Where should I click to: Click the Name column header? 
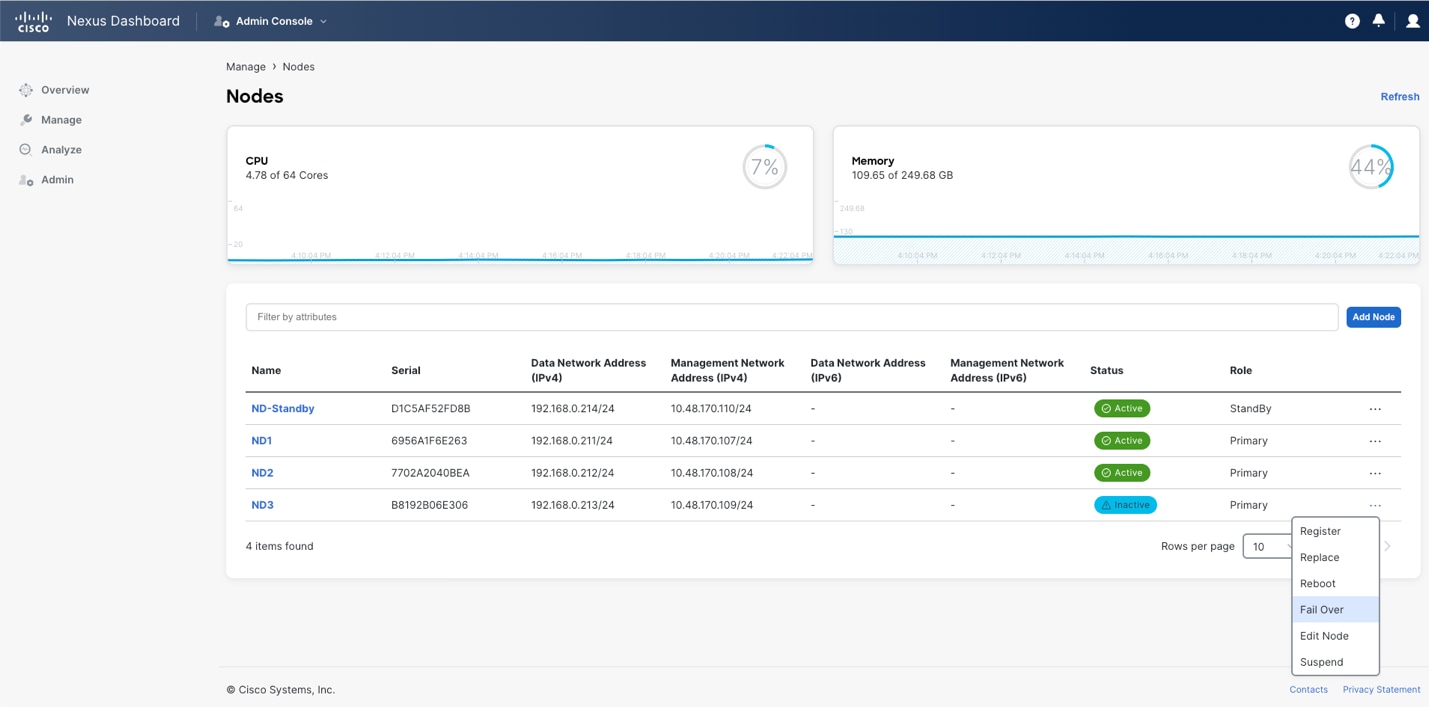tap(266, 370)
